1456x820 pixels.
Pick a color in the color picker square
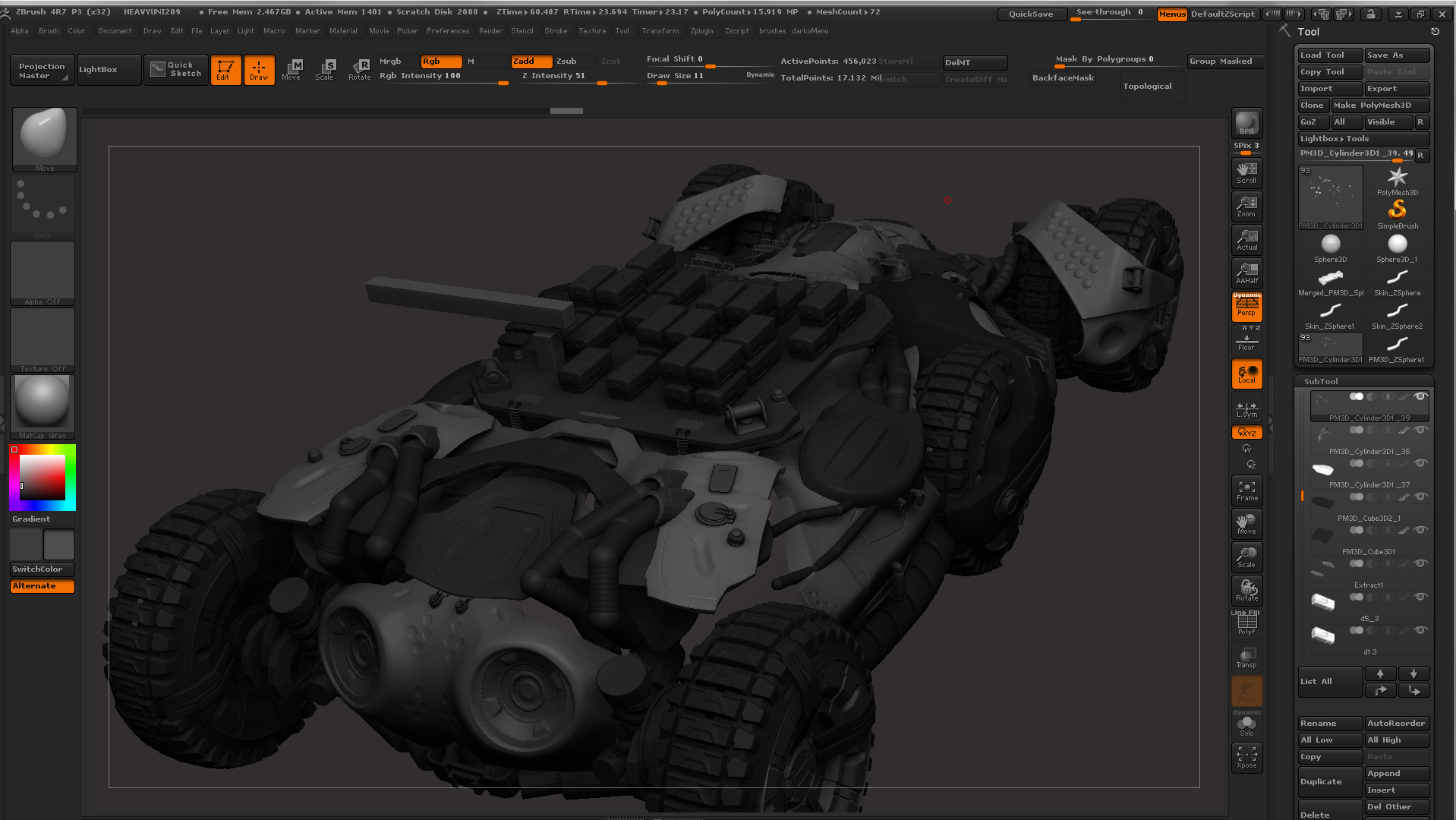43,477
